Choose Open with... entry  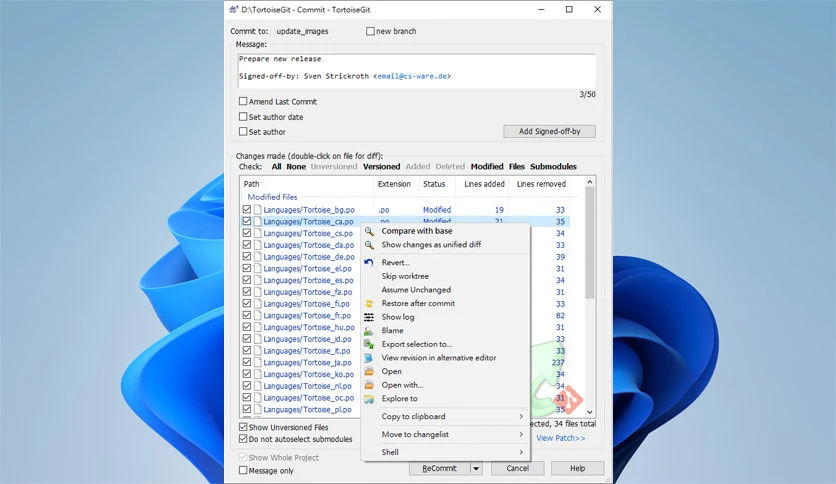pos(446,385)
